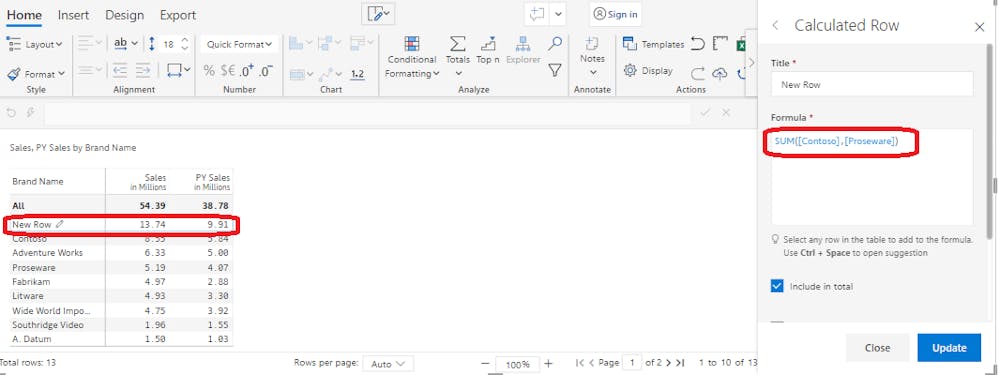Image resolution: width=1000 pixels, height=375 pixels.
Task: Jump to the first page arrow
Action: (580, 363)
